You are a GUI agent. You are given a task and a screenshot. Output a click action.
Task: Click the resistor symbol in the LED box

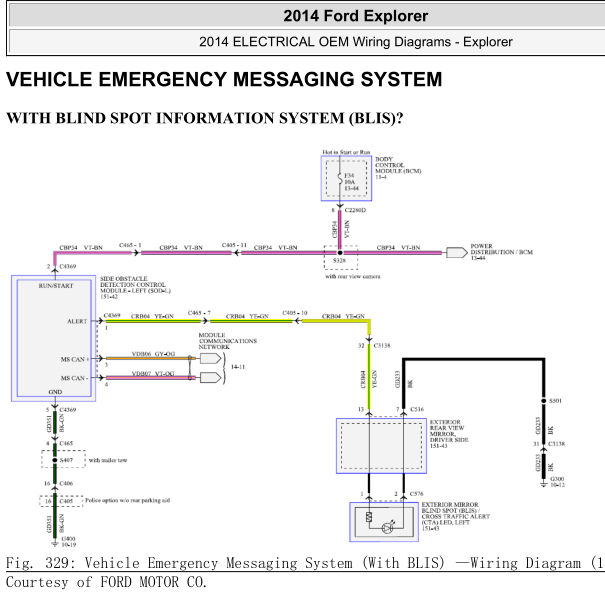[369, 517]
